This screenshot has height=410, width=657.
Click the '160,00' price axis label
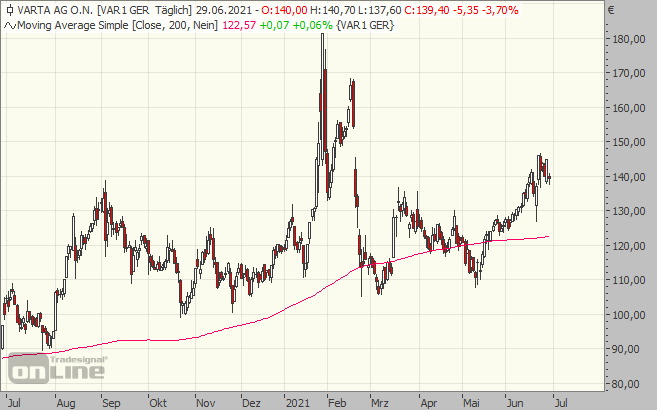[629, 108]
